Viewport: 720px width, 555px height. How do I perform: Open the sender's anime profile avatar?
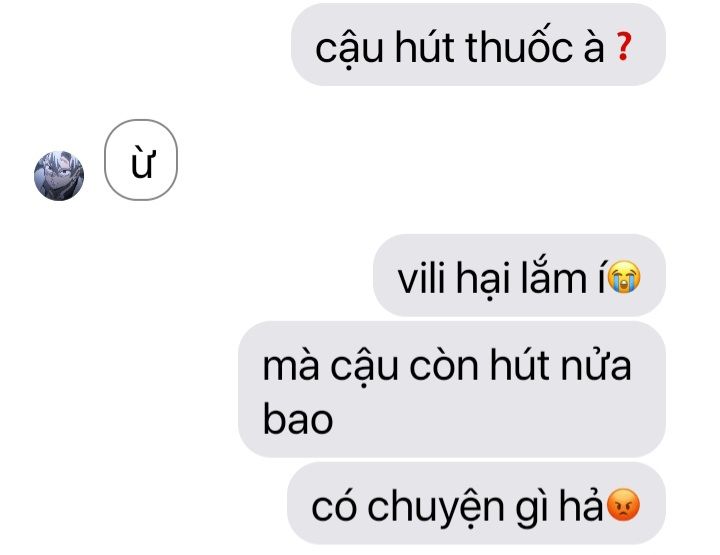click(59, 175)
